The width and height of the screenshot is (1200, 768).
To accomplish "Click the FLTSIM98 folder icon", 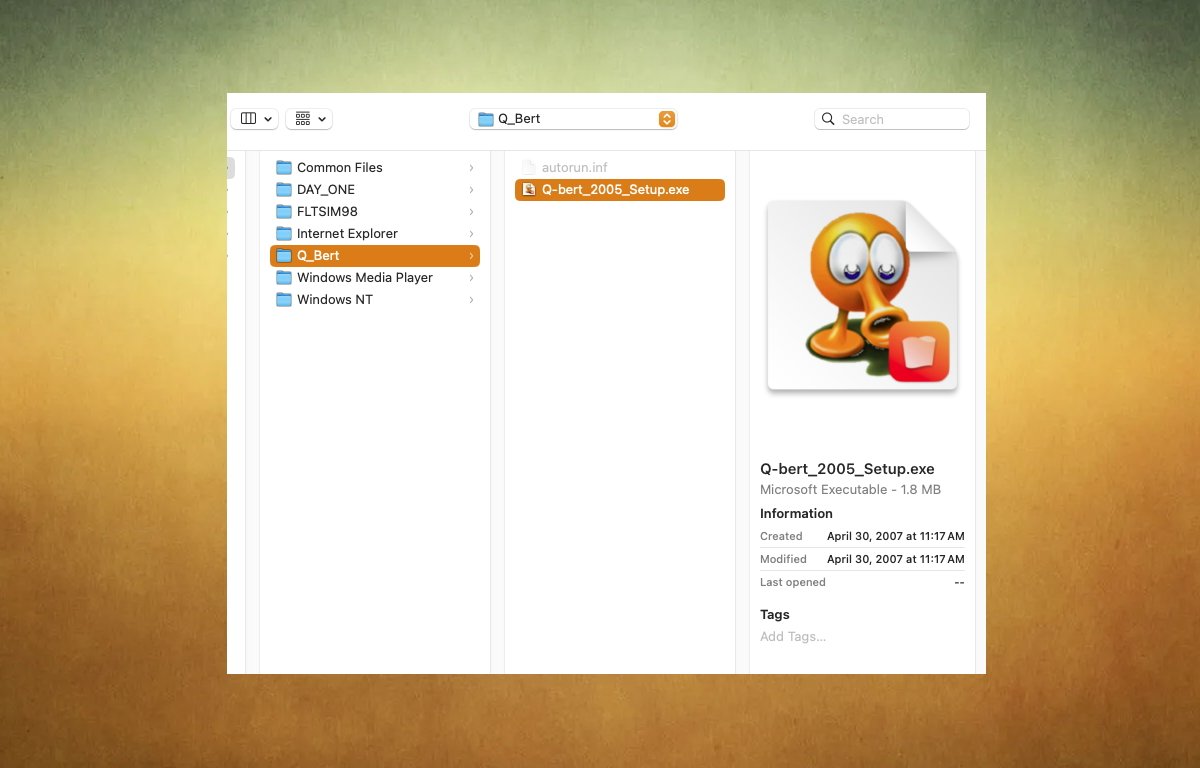I will tap(284, 211).
